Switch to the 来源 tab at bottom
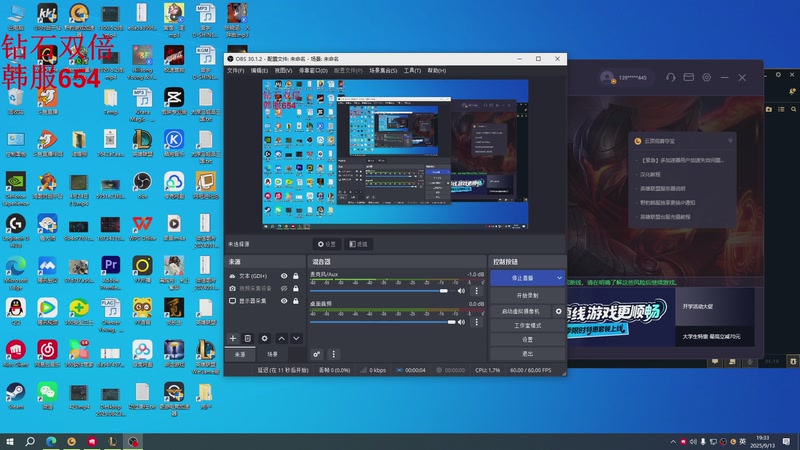The image size is (800, 450). tap(240, 354)
